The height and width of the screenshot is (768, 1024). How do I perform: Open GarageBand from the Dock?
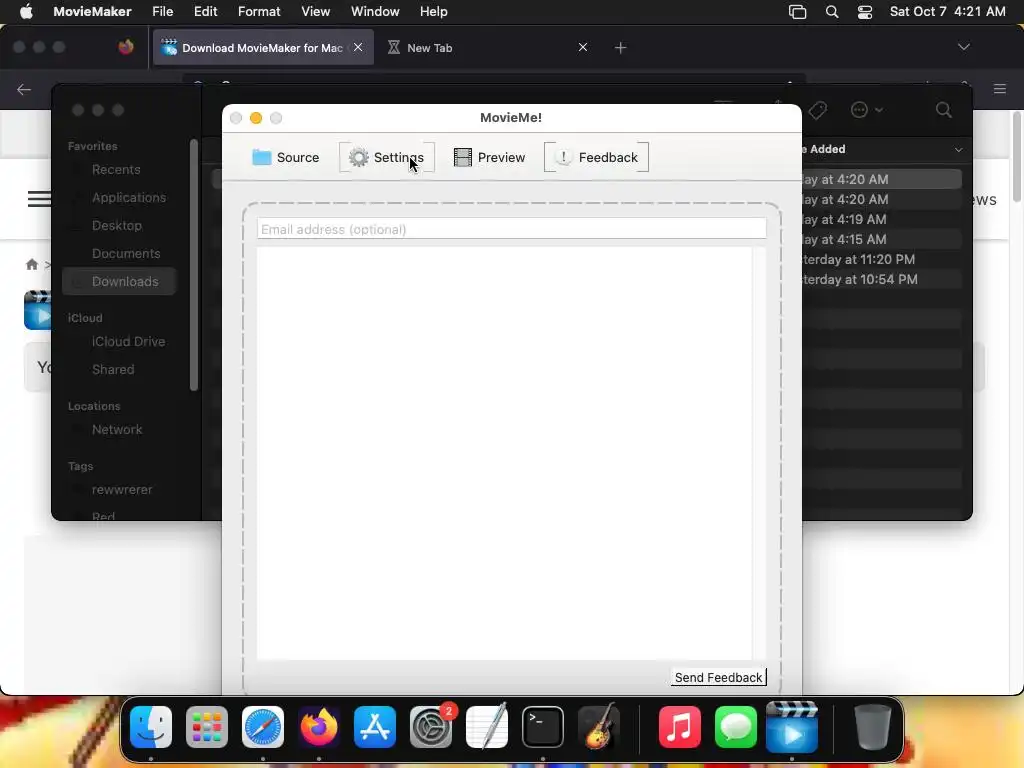point(599,727)
